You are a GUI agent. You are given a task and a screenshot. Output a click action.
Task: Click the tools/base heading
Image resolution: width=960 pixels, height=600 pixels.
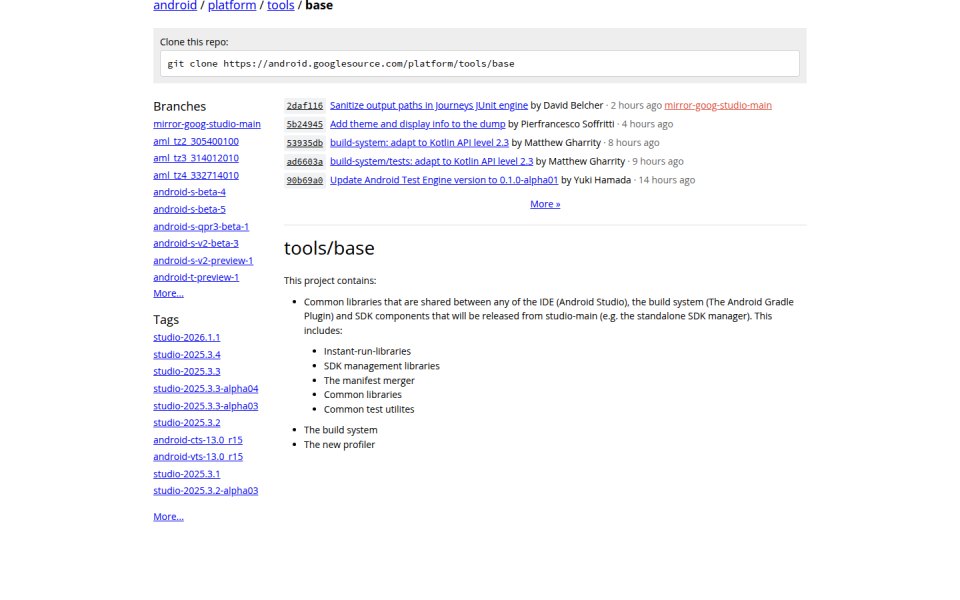click(x=329, y=248)
